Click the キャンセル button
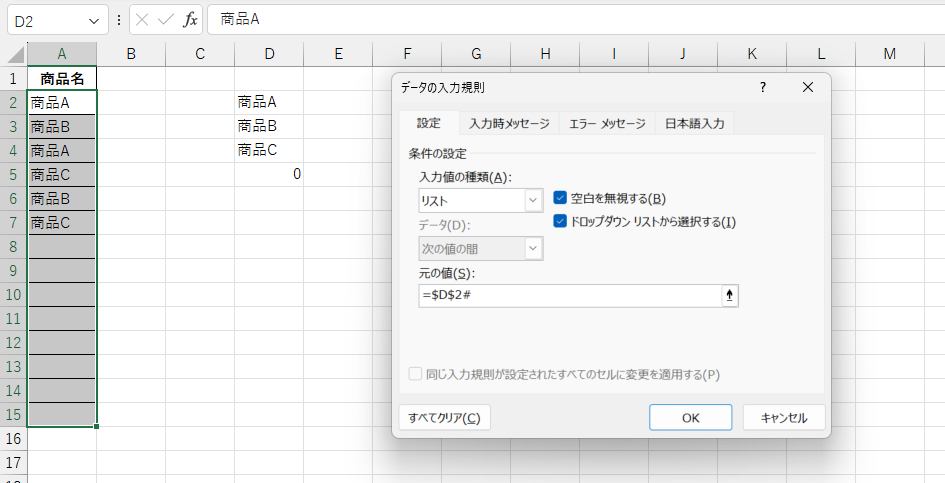The image size is (945, 483). (x=784, y=418)
